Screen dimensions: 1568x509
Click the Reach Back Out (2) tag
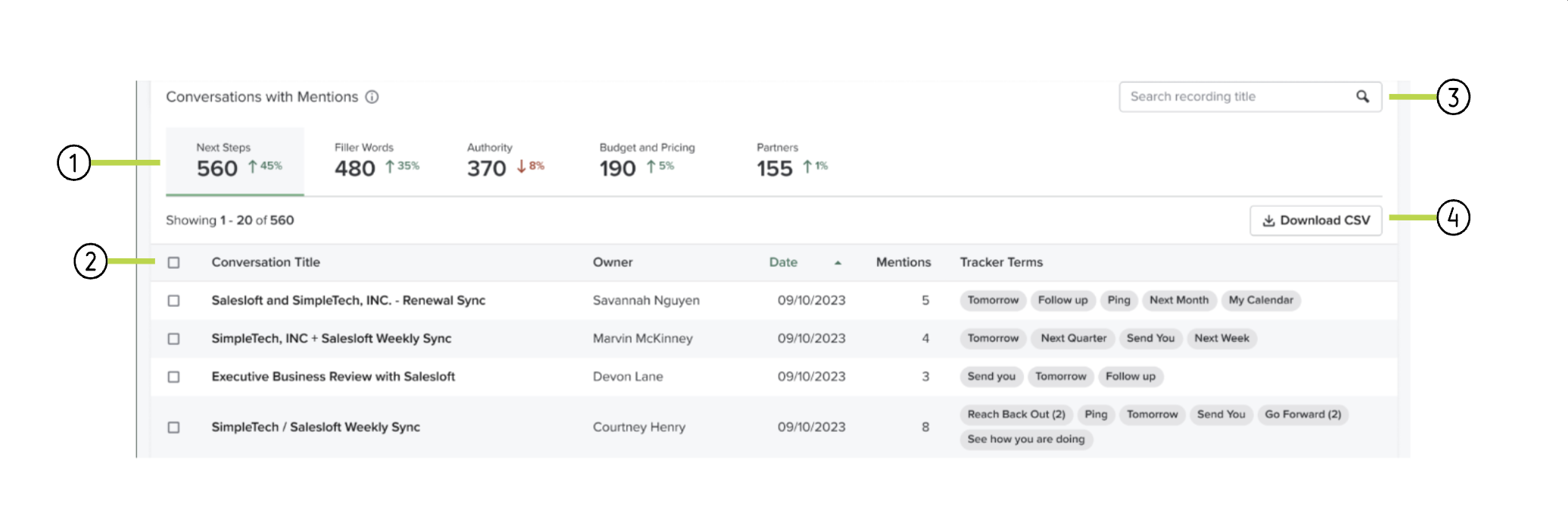(1016, 414)
